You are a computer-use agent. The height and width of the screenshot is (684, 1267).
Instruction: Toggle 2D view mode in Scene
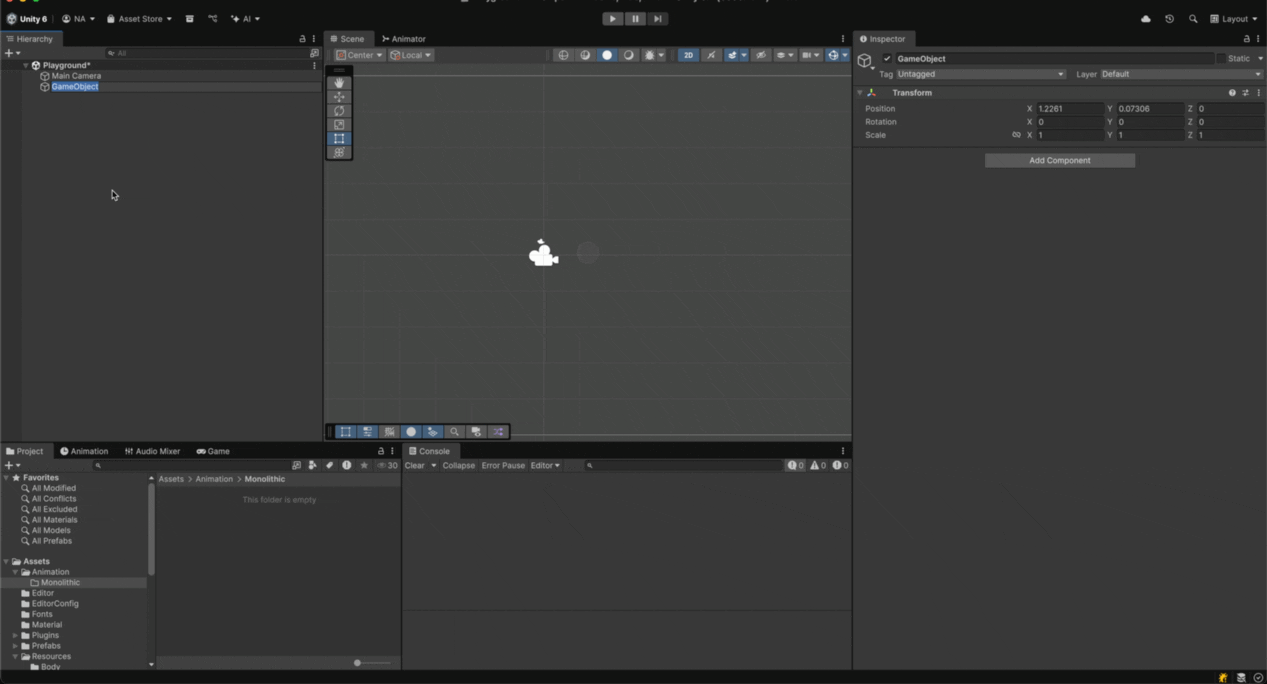[688, 55]
